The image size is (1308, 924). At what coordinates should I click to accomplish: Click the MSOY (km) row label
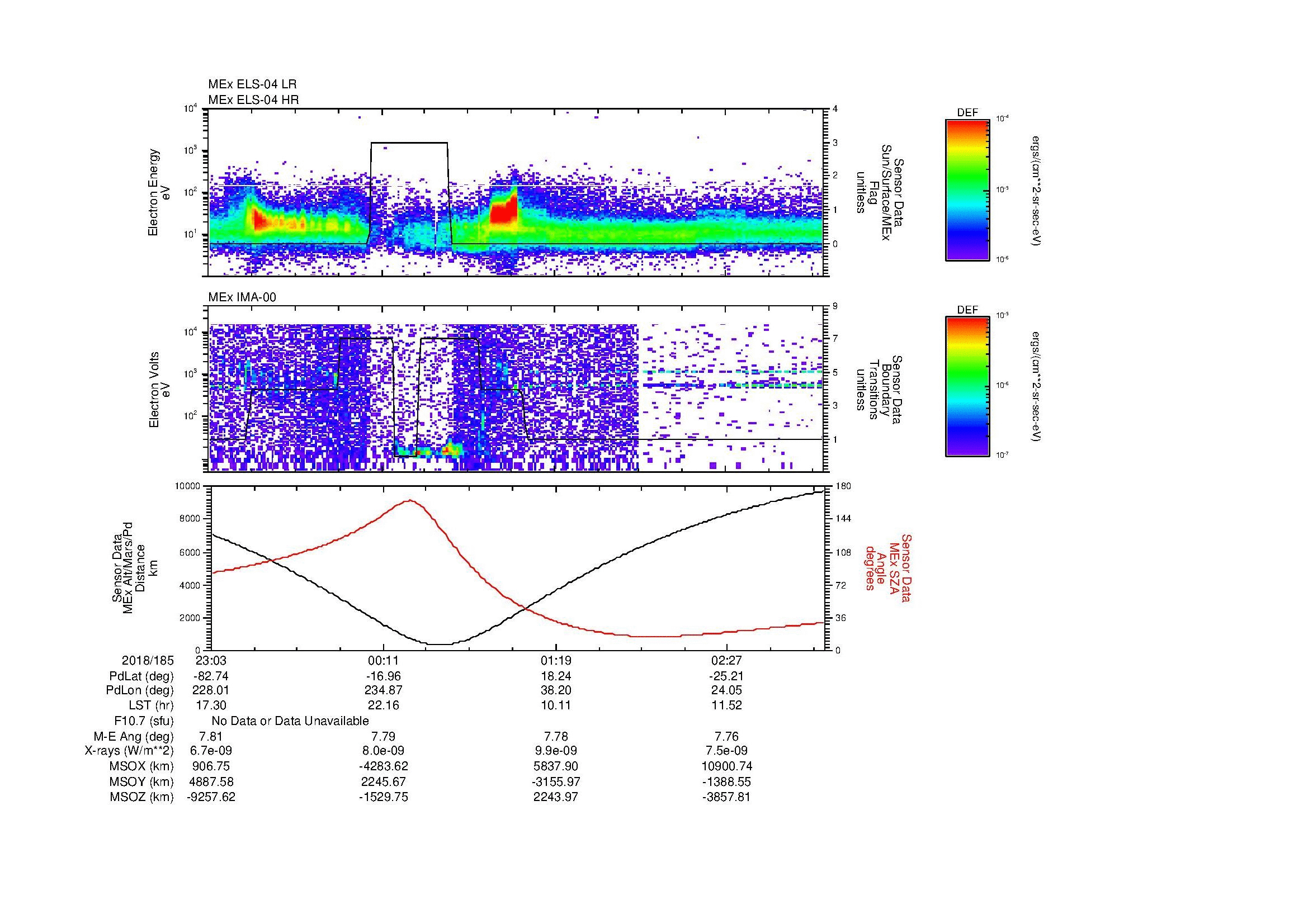click(x=142, y=781)
